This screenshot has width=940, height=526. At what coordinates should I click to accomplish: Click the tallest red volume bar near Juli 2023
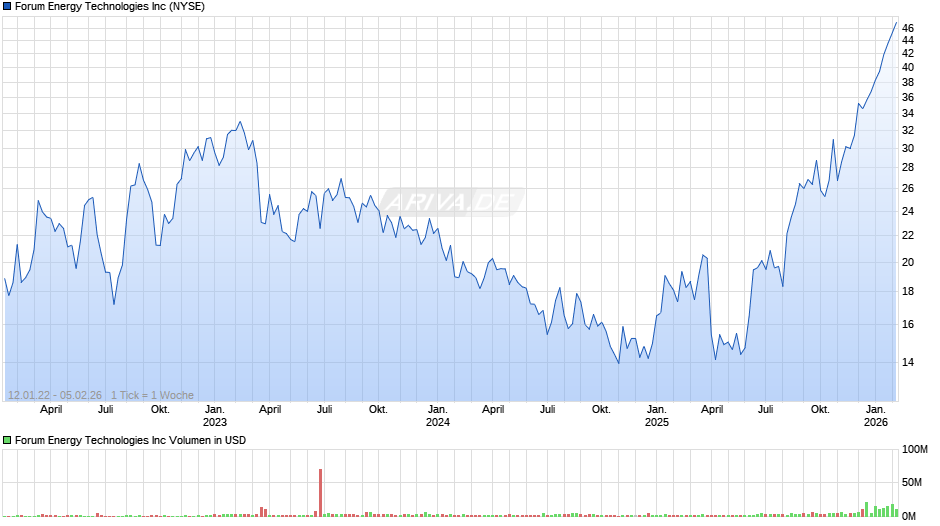(x=321, y=492)
